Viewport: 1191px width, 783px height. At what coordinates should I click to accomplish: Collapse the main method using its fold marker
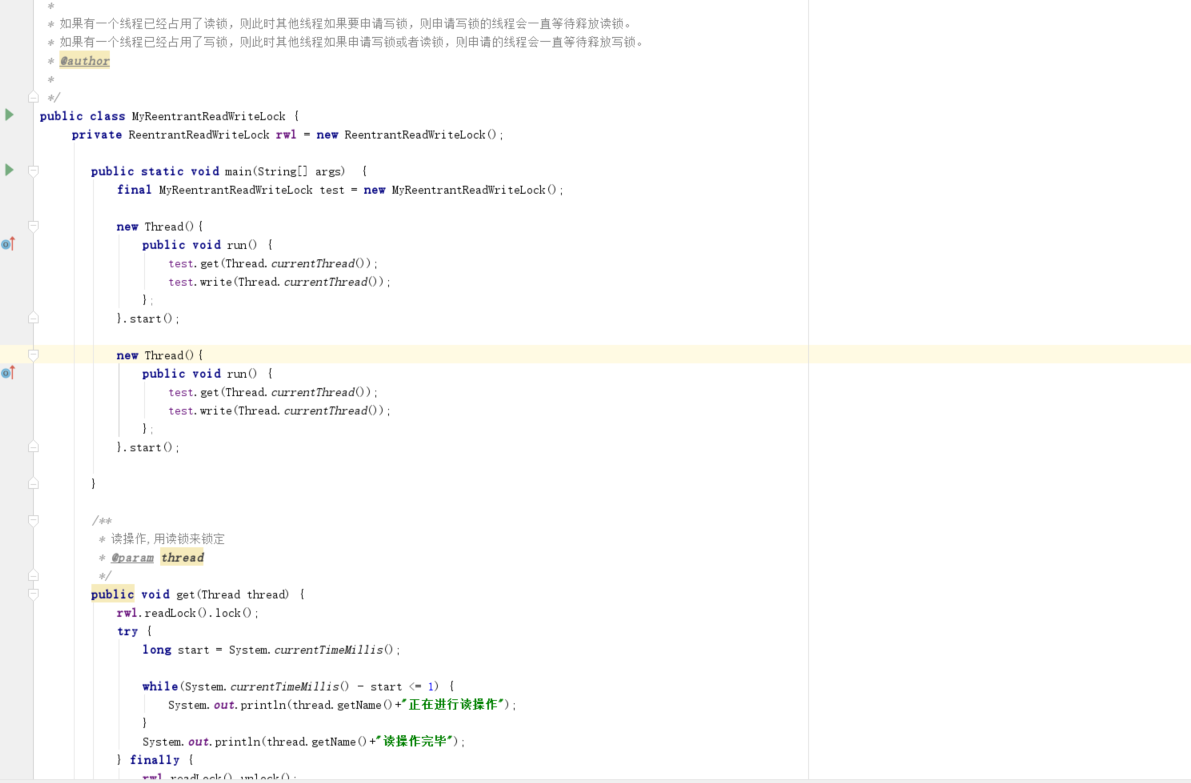click(x=33, y=171)
